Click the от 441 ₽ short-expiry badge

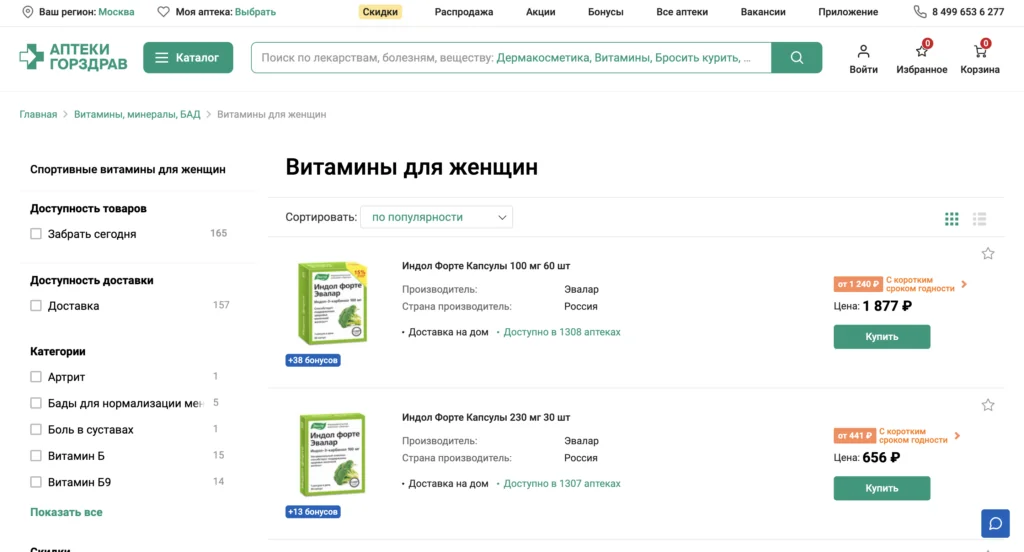(x=855, y=436)
